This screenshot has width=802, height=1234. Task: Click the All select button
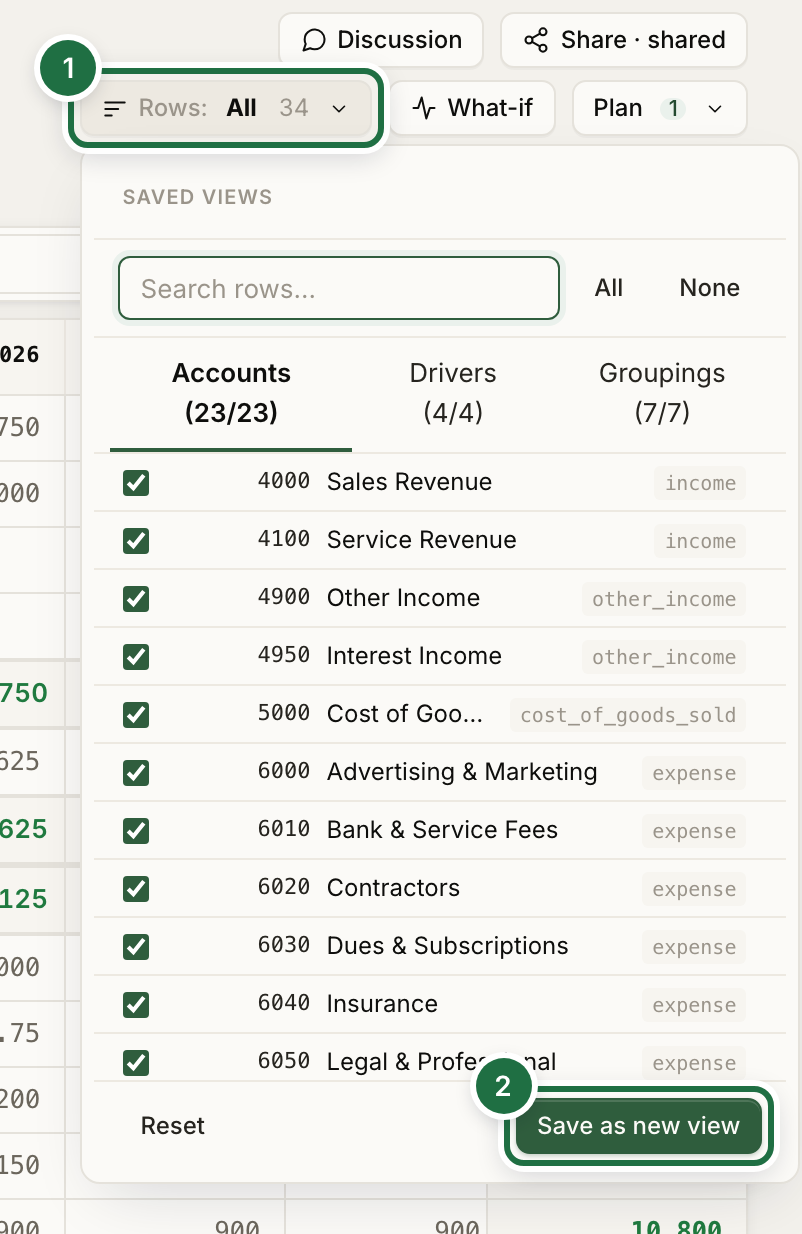tap(609, 288)
